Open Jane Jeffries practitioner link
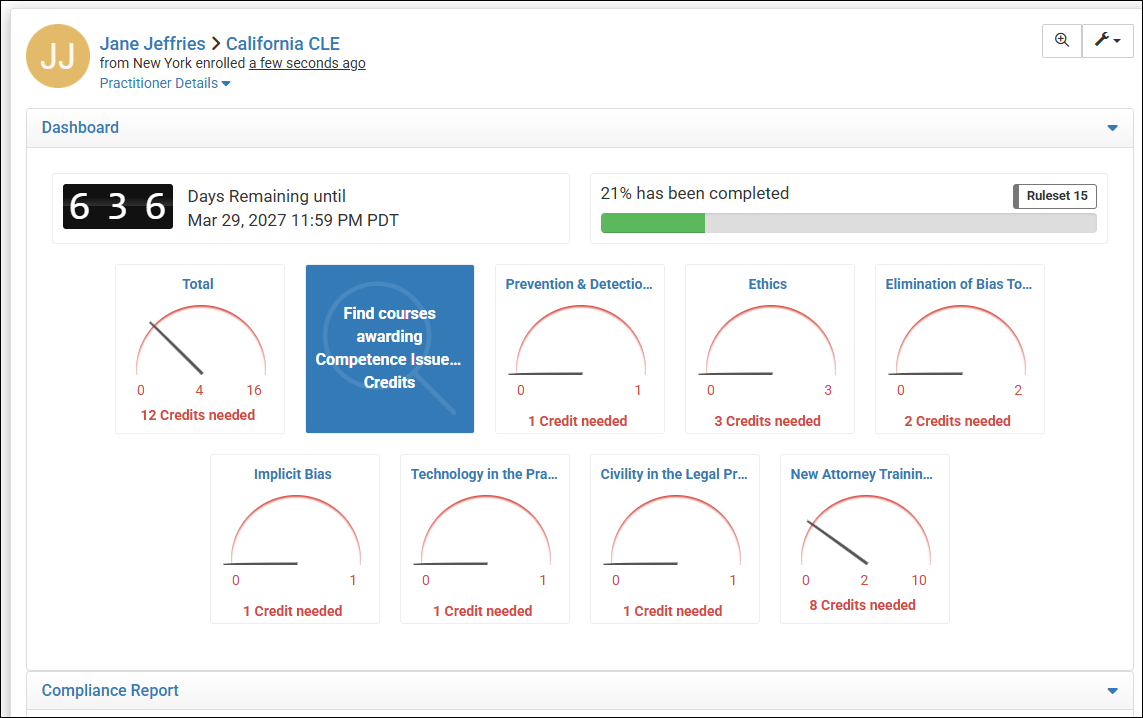The height and width of the screenshot is (718, 1143). tap(152, 44)
